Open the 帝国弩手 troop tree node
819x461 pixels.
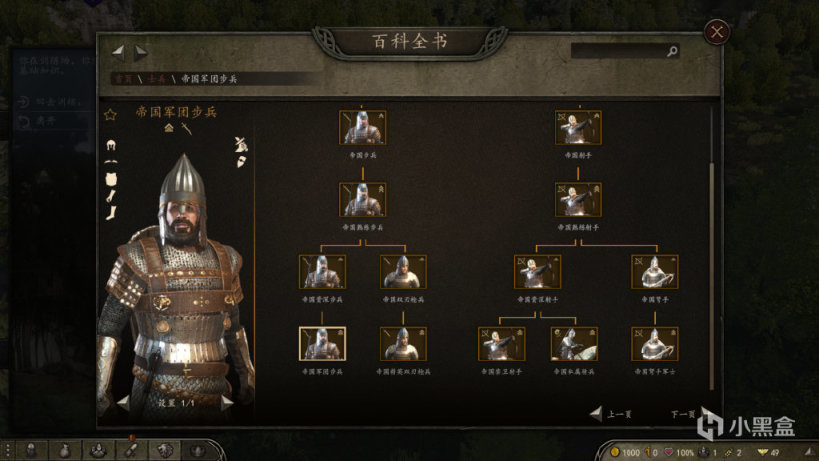coord(654,272)
